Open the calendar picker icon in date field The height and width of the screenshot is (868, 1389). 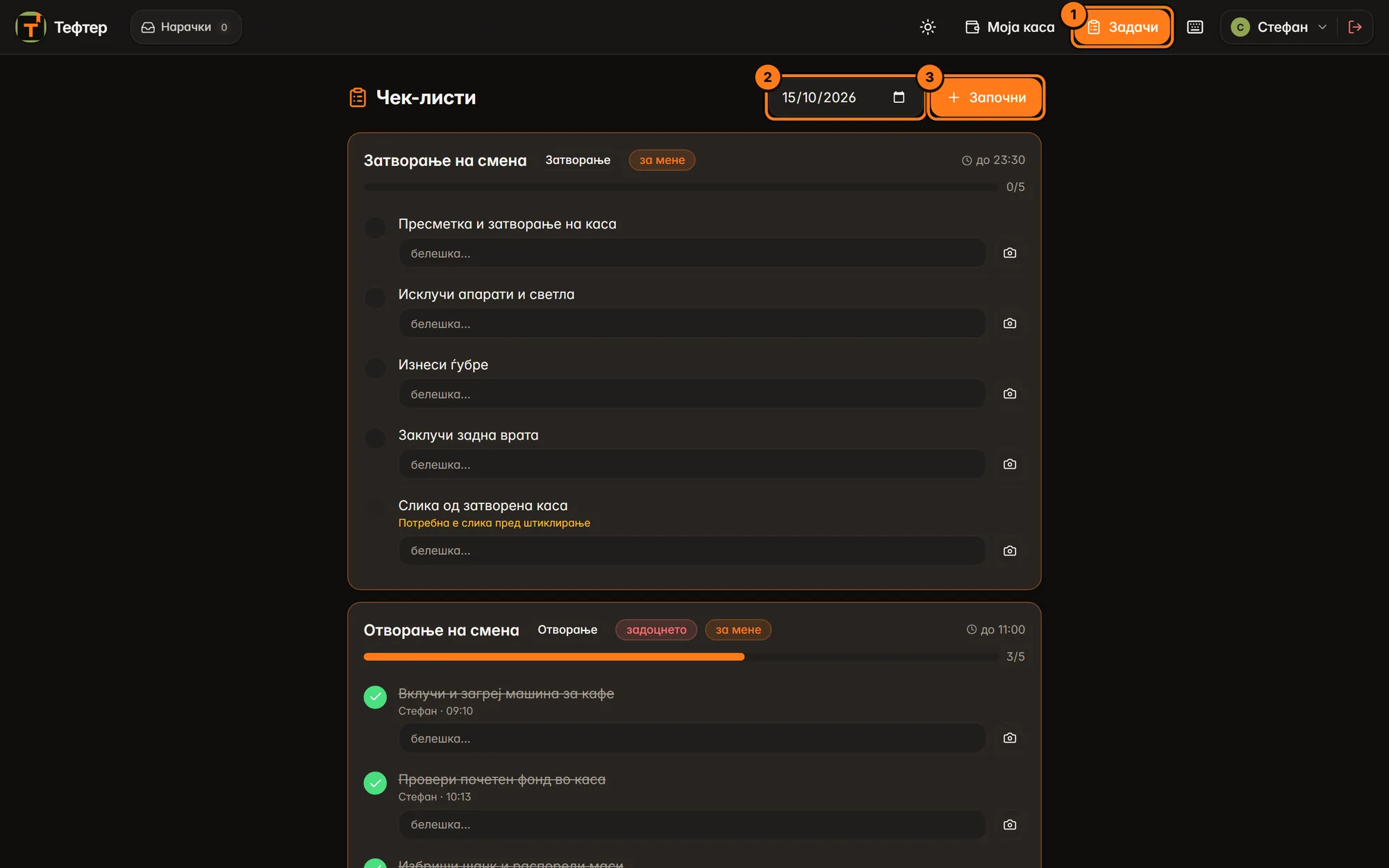coord(899,97)
